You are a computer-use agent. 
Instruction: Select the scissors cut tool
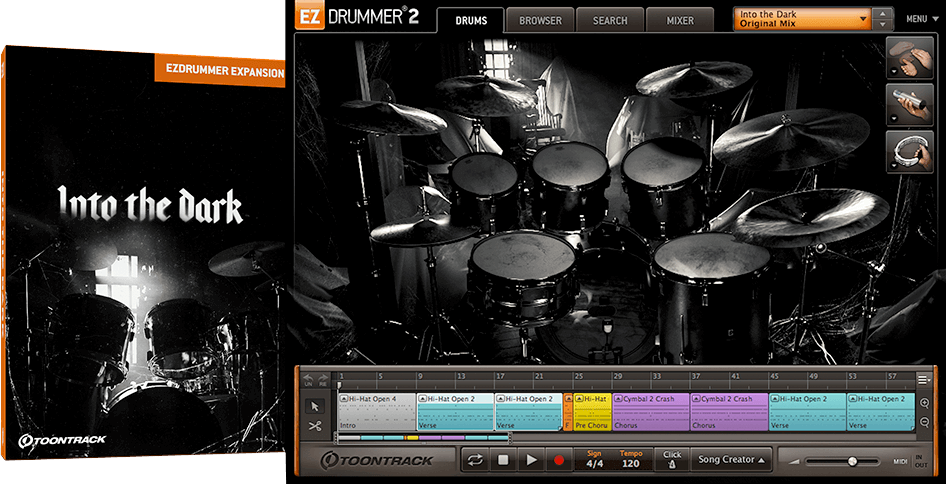tap(314, 426)
